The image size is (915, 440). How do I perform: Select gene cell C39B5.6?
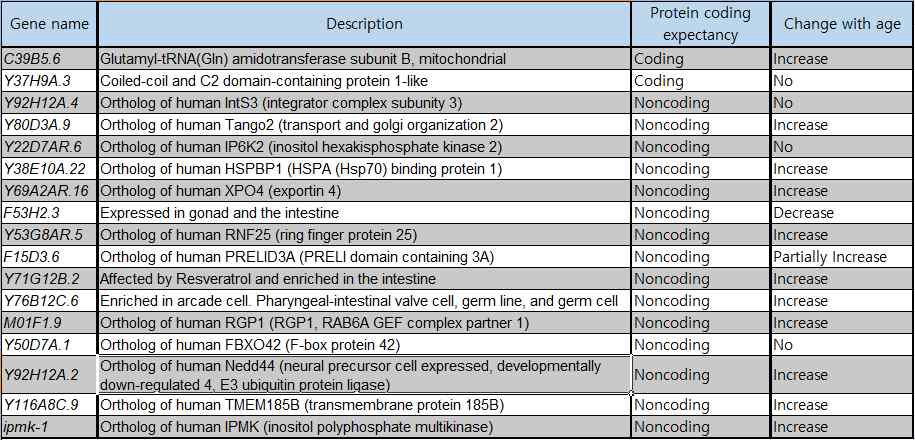pos(49,58)
